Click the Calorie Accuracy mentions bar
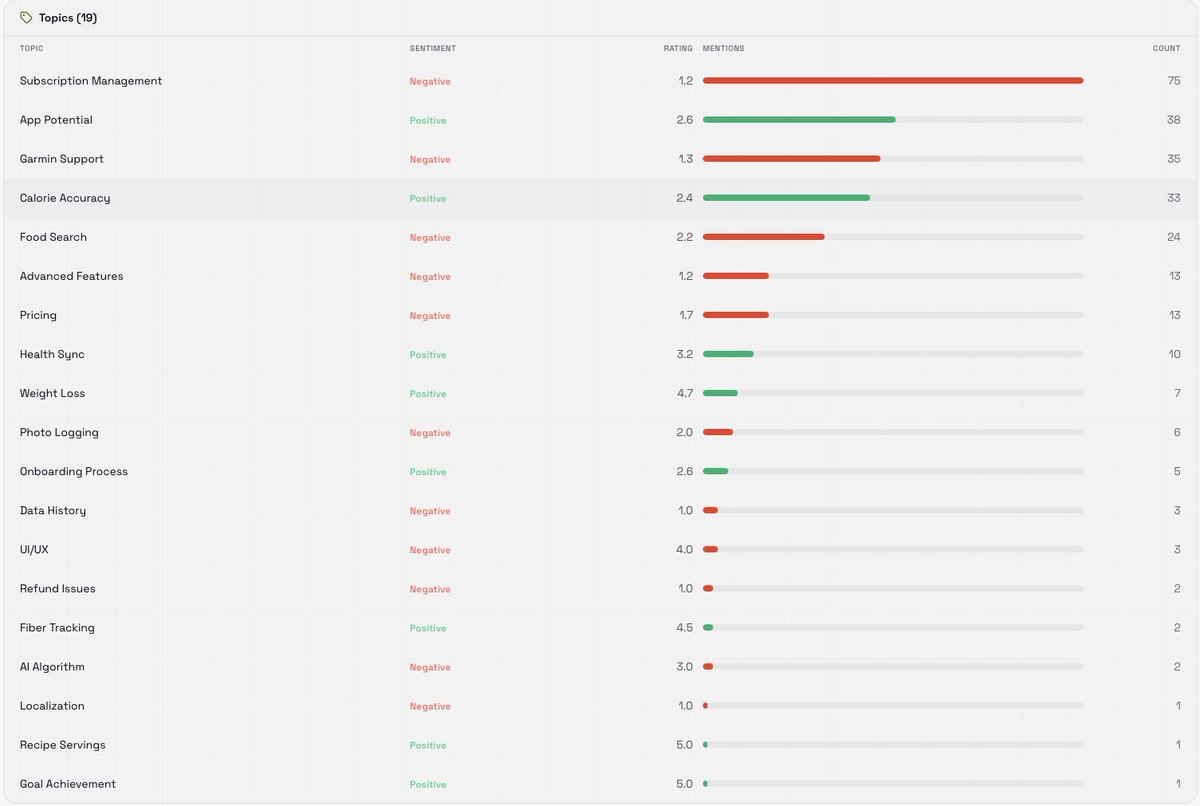 point(786,198)
